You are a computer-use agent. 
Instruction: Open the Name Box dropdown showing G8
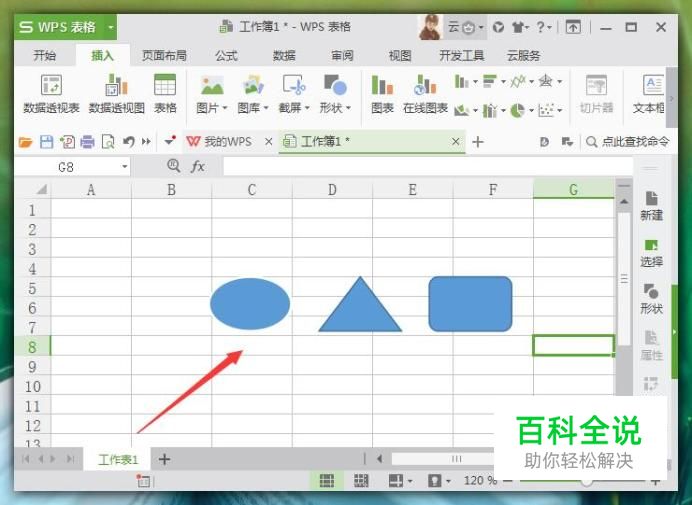pos(125,167)
